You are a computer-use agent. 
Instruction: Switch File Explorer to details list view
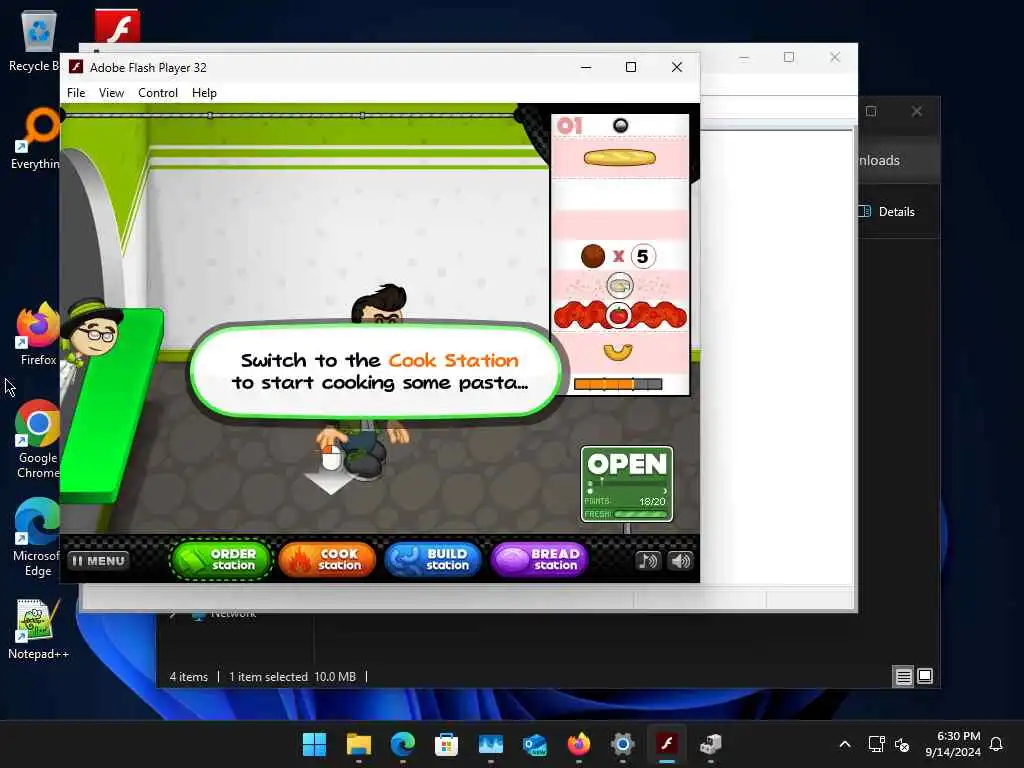pyautogui.click(x=903, y=677)
